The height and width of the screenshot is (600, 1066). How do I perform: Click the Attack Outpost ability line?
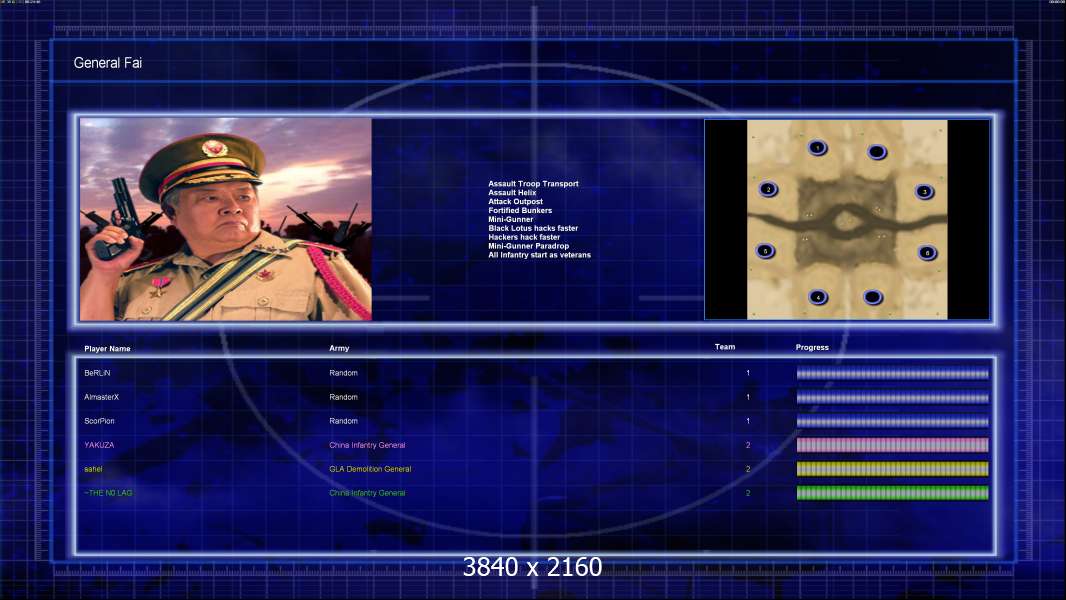tap(515, 201)
